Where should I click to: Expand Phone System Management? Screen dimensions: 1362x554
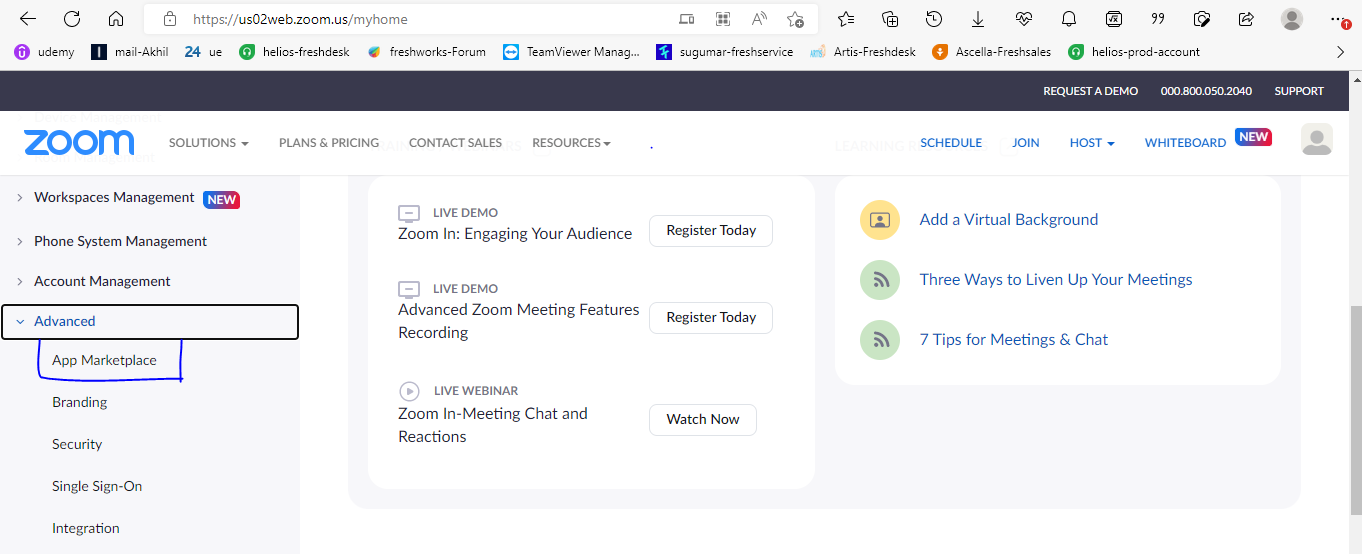click(120, 241)
